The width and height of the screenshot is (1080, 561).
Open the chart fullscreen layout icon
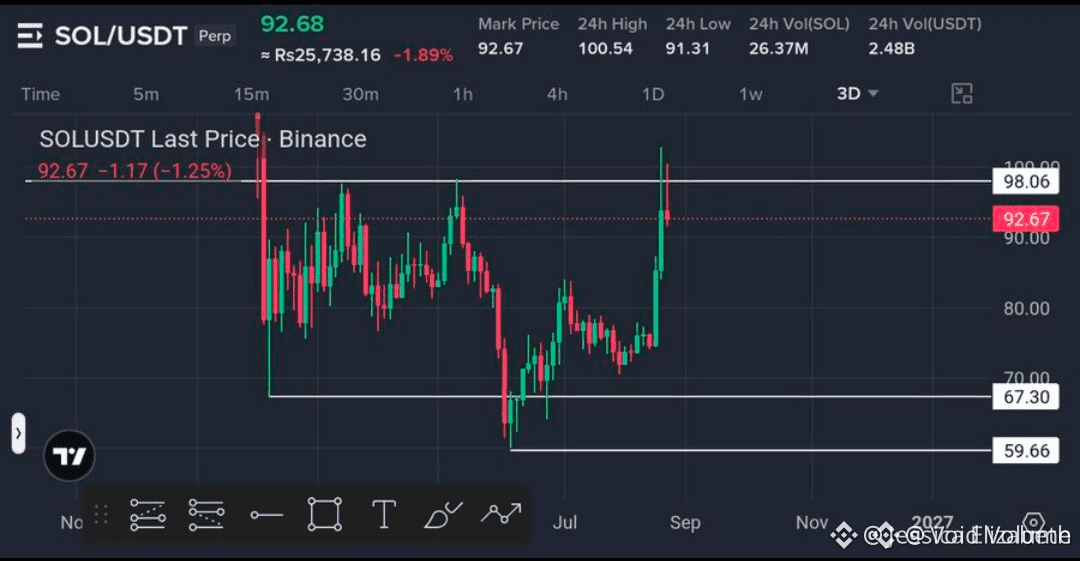(962, 94)
